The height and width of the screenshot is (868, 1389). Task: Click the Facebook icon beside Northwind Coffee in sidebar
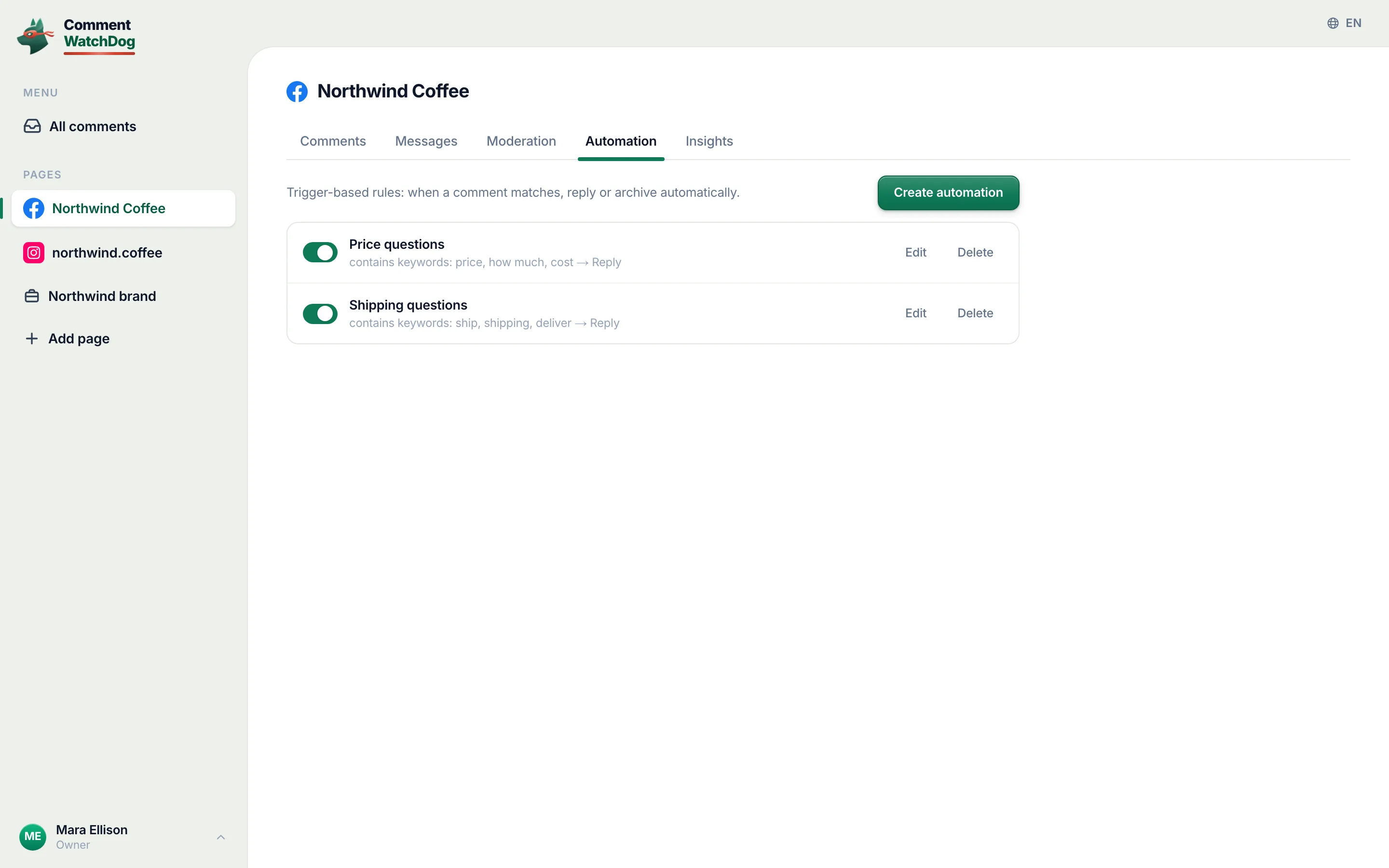34,208
